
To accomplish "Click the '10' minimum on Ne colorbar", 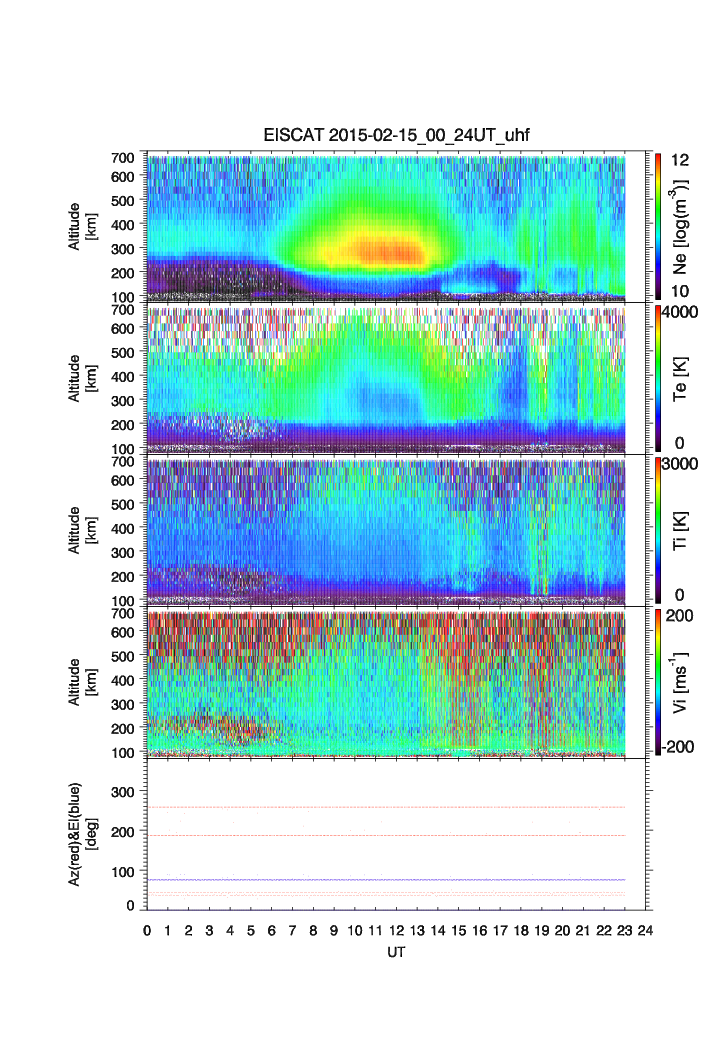I will [x=680, y=291].
